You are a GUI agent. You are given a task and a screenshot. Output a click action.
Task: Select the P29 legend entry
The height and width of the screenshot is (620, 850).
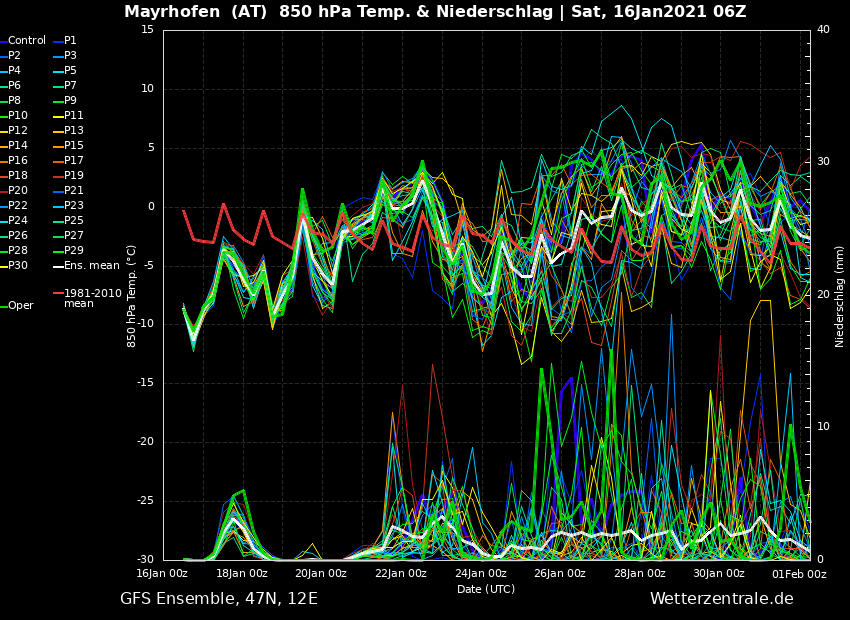click(x=74, y=251)
